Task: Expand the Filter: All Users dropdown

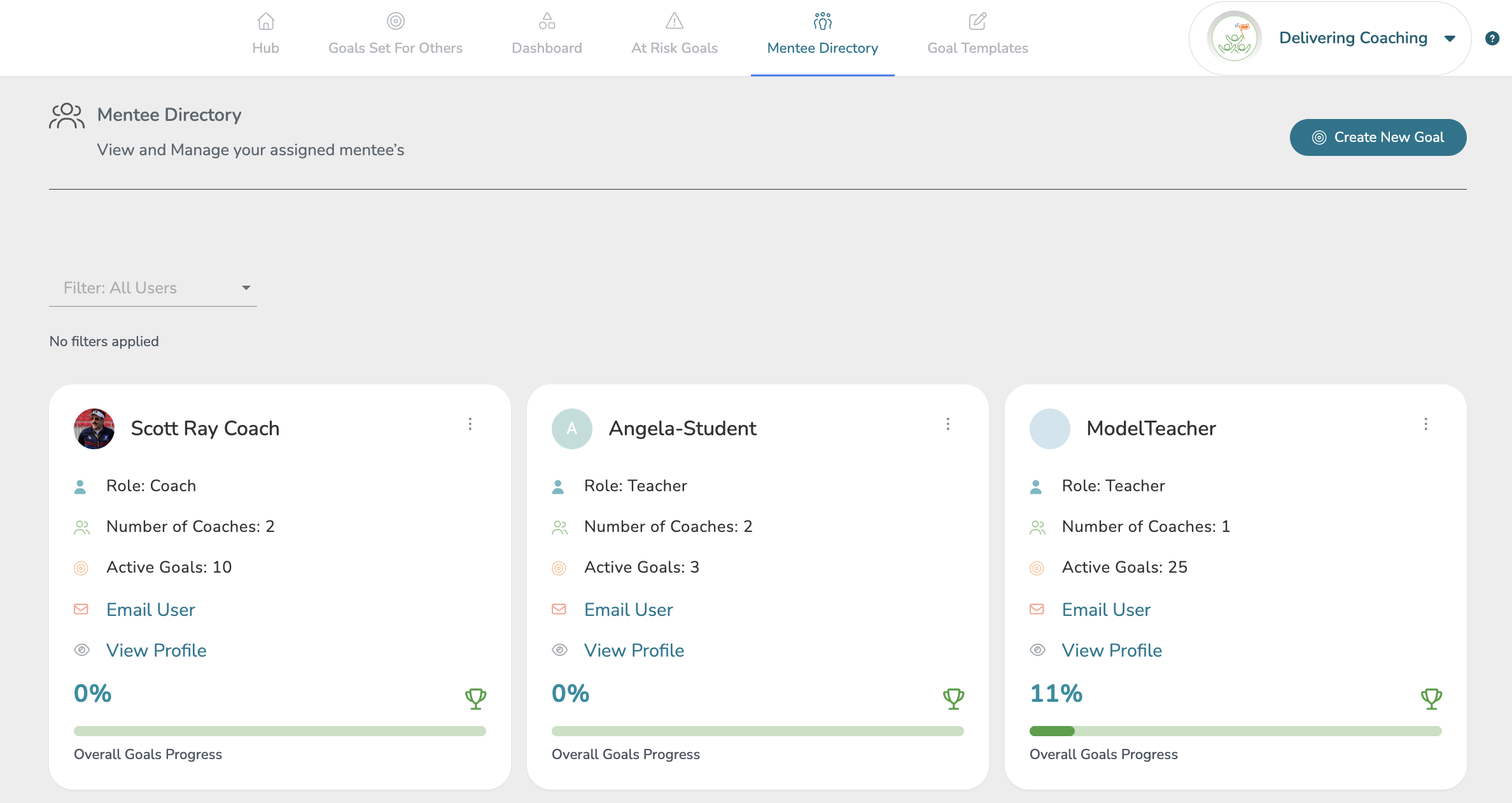Action: (x=153, y=288)
